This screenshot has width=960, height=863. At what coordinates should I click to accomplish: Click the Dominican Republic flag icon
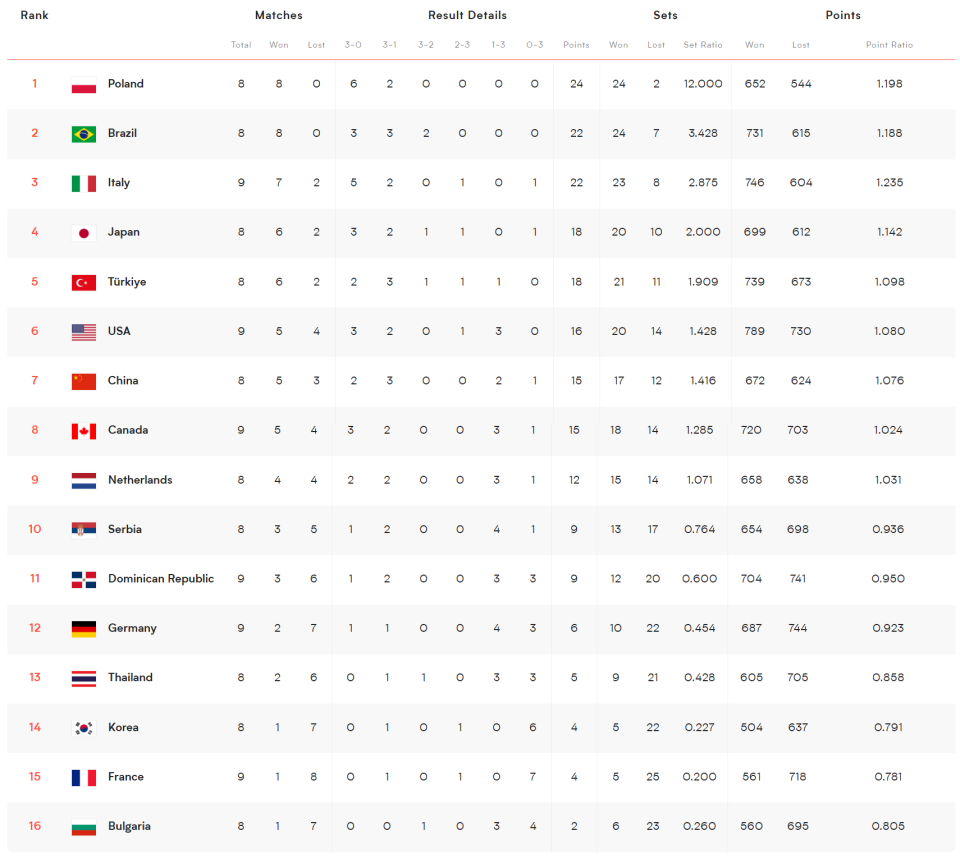point(84,579)
